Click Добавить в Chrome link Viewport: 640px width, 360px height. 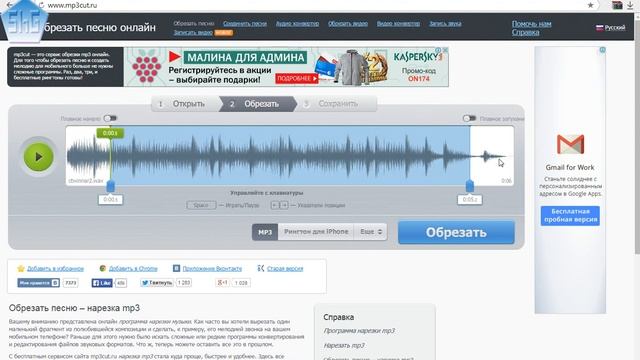tap(133, 269)
